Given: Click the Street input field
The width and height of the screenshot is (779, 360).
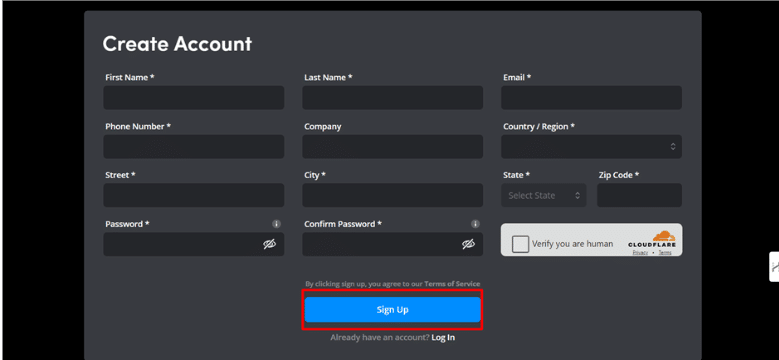Looking at the screenshot, I should [194, 195].
